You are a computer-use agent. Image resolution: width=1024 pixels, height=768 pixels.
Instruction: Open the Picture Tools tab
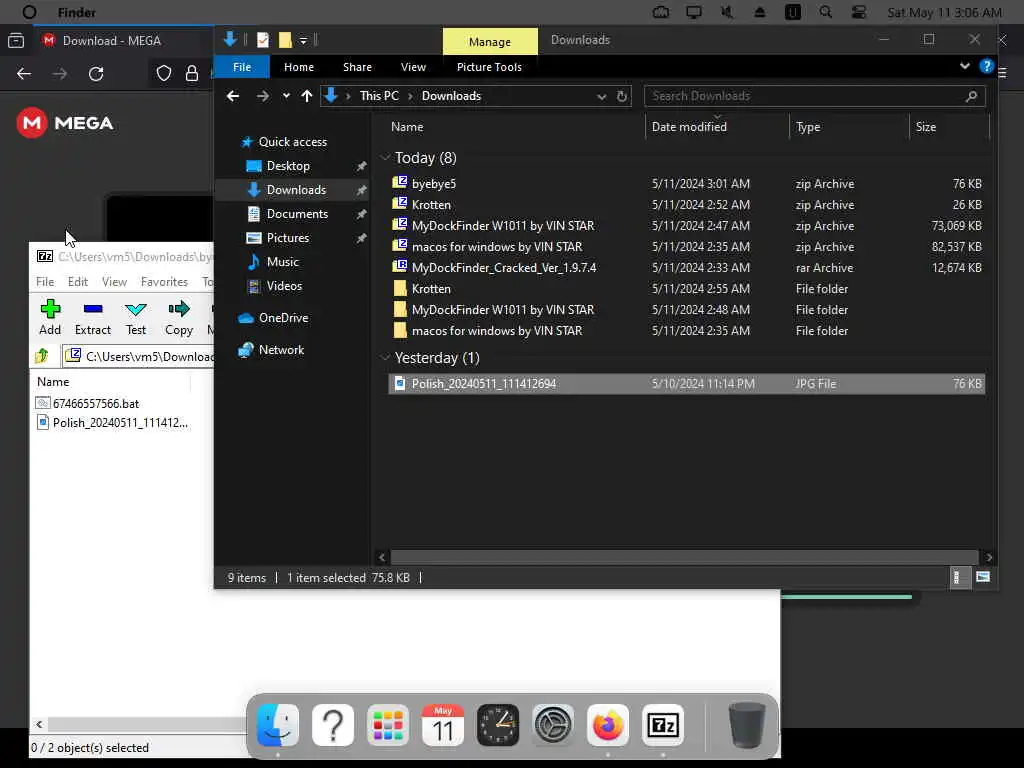click(x=489, y=67)
